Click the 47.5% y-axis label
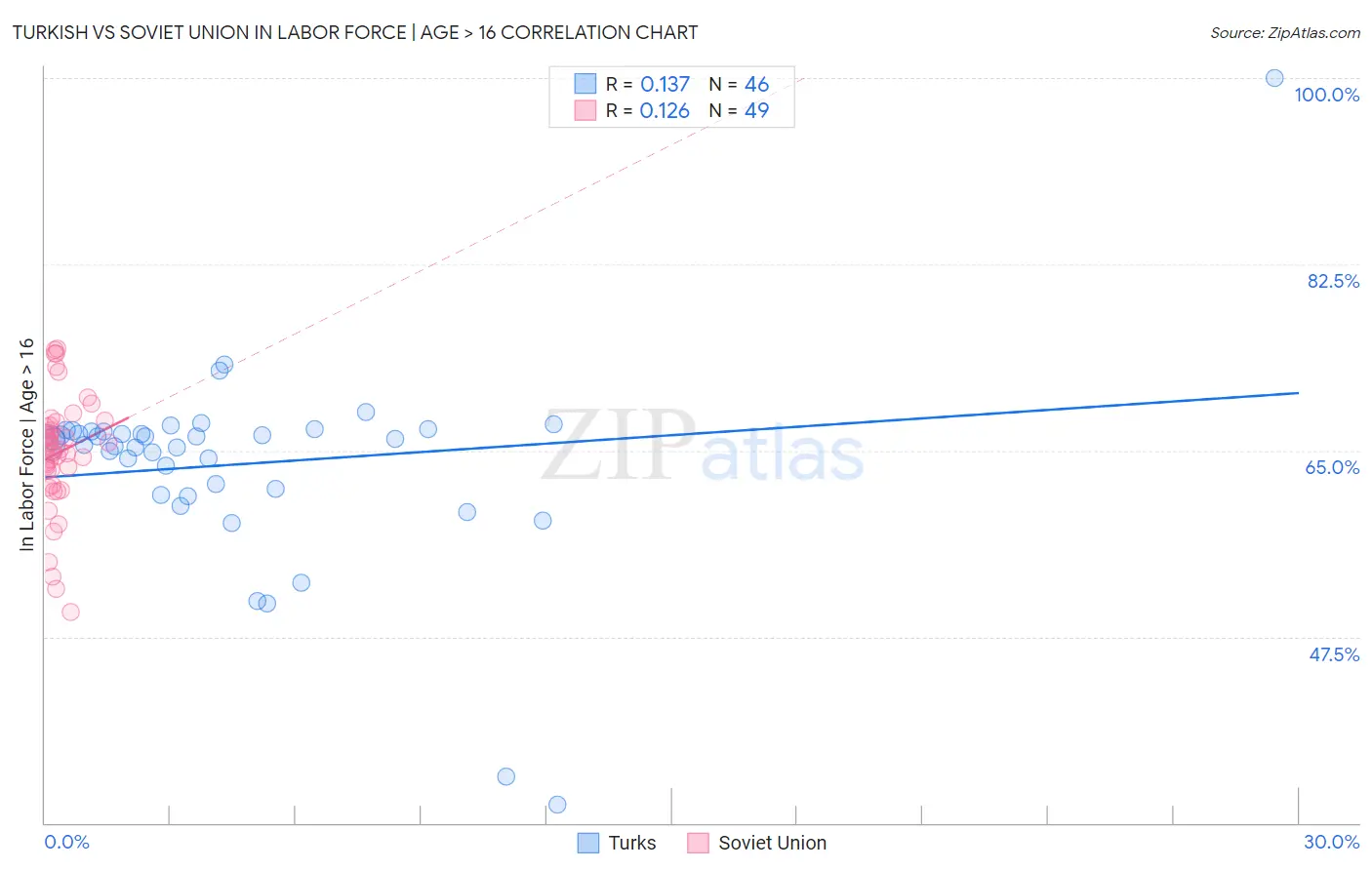 (x=1334, y=654)
